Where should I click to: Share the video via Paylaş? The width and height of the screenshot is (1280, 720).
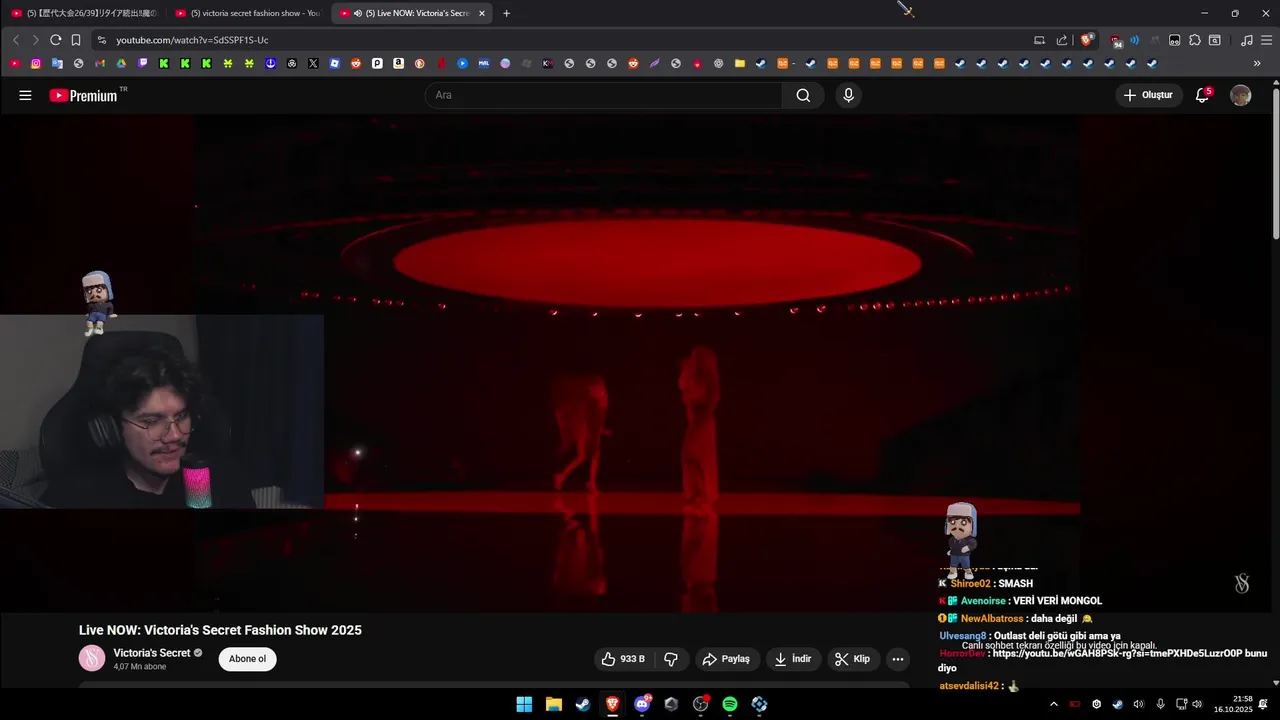726,659
